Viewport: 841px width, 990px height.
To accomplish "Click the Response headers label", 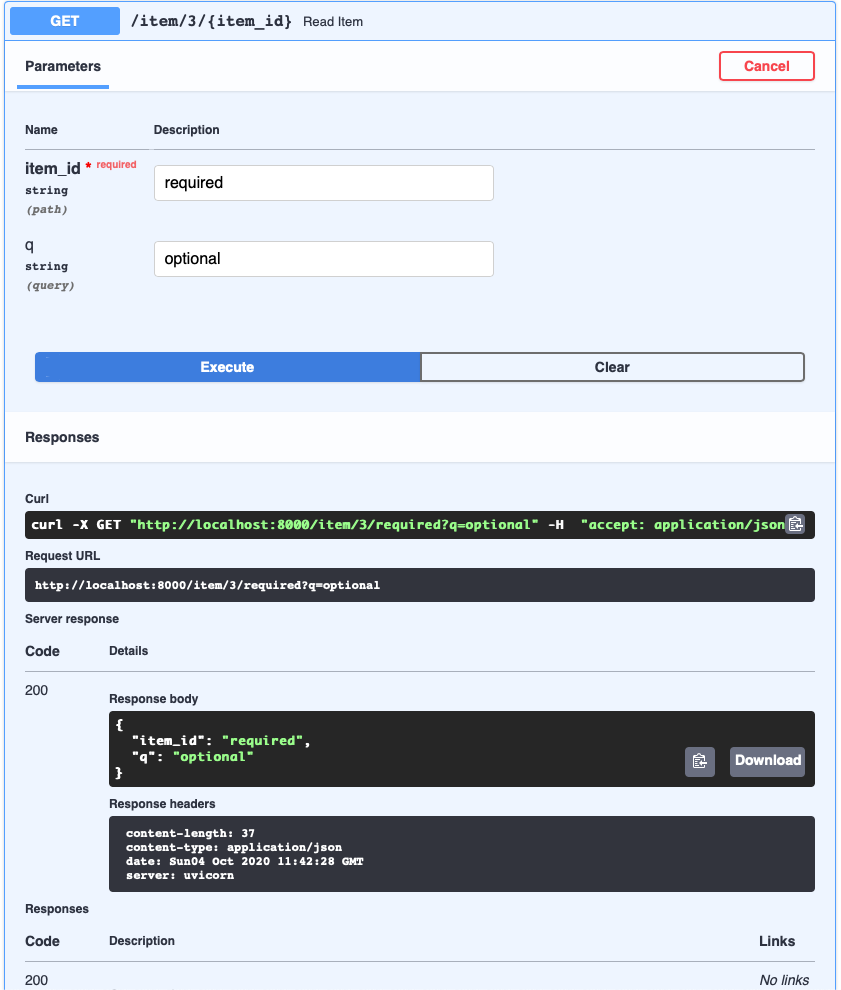I will click(162, 804).
